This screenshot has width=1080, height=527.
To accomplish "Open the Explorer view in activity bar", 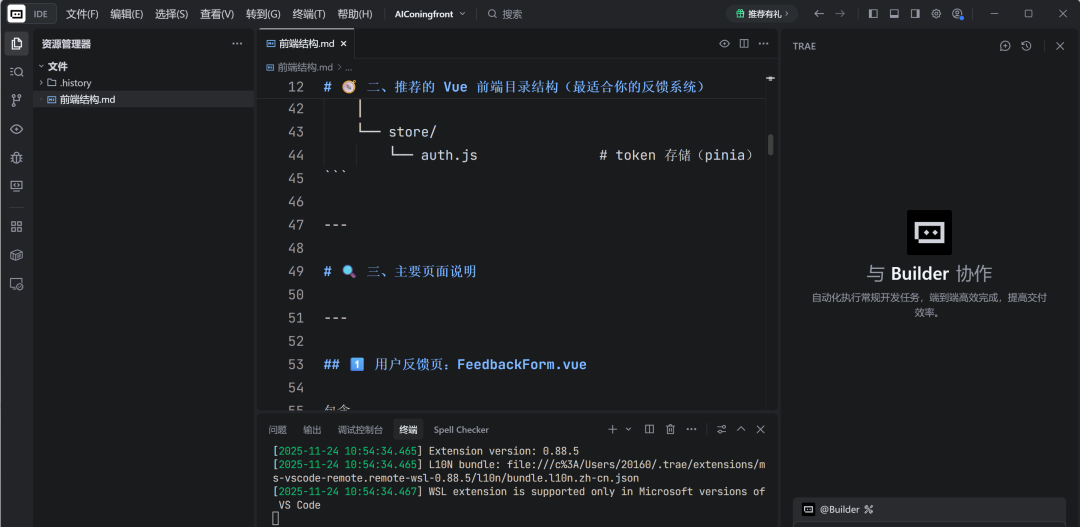I will click(x=17, y=43).
